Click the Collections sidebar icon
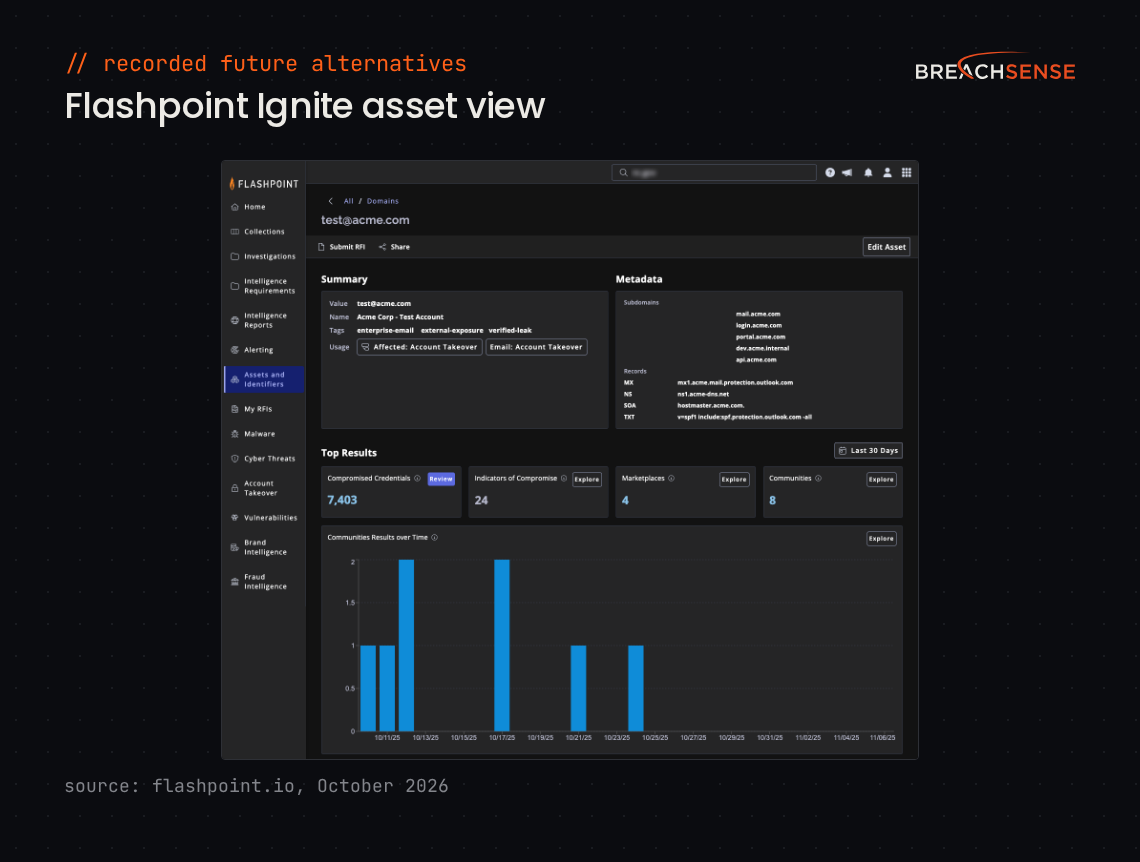1140x862 pixels. [x=235, y=232]
